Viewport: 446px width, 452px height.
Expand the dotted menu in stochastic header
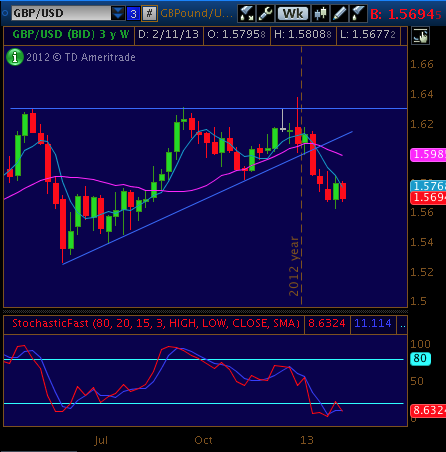403,324
